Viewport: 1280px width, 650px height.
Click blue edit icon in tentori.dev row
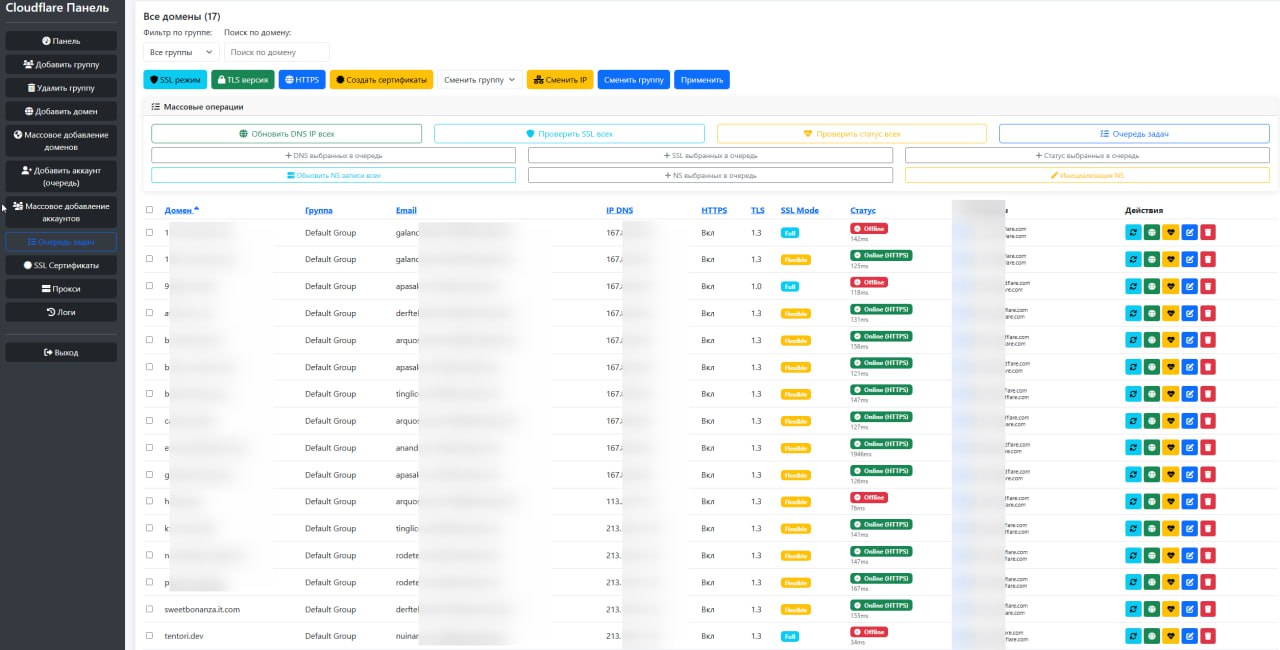pos(1189,637)
